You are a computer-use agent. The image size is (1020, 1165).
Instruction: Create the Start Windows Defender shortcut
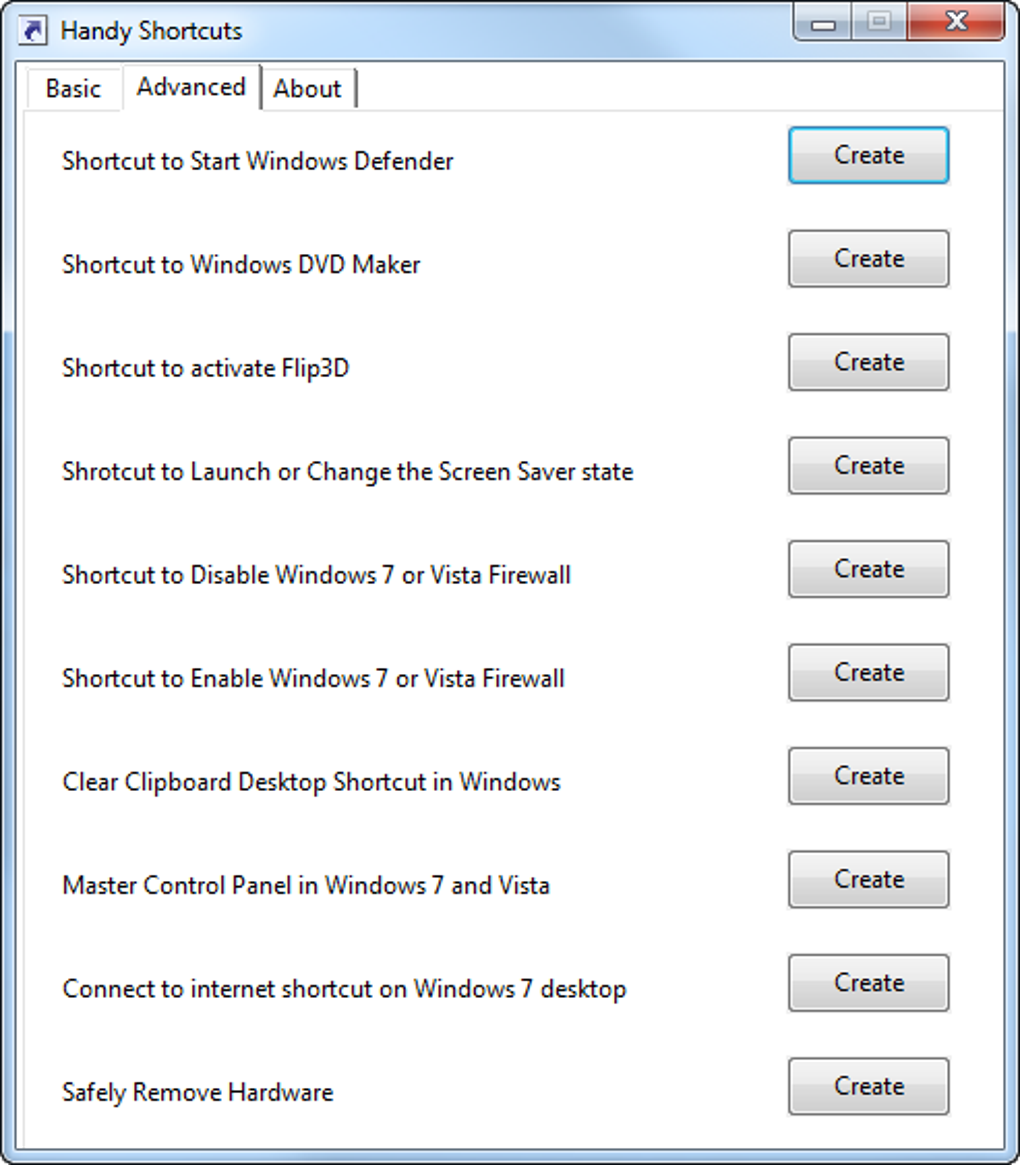(868, 155)
